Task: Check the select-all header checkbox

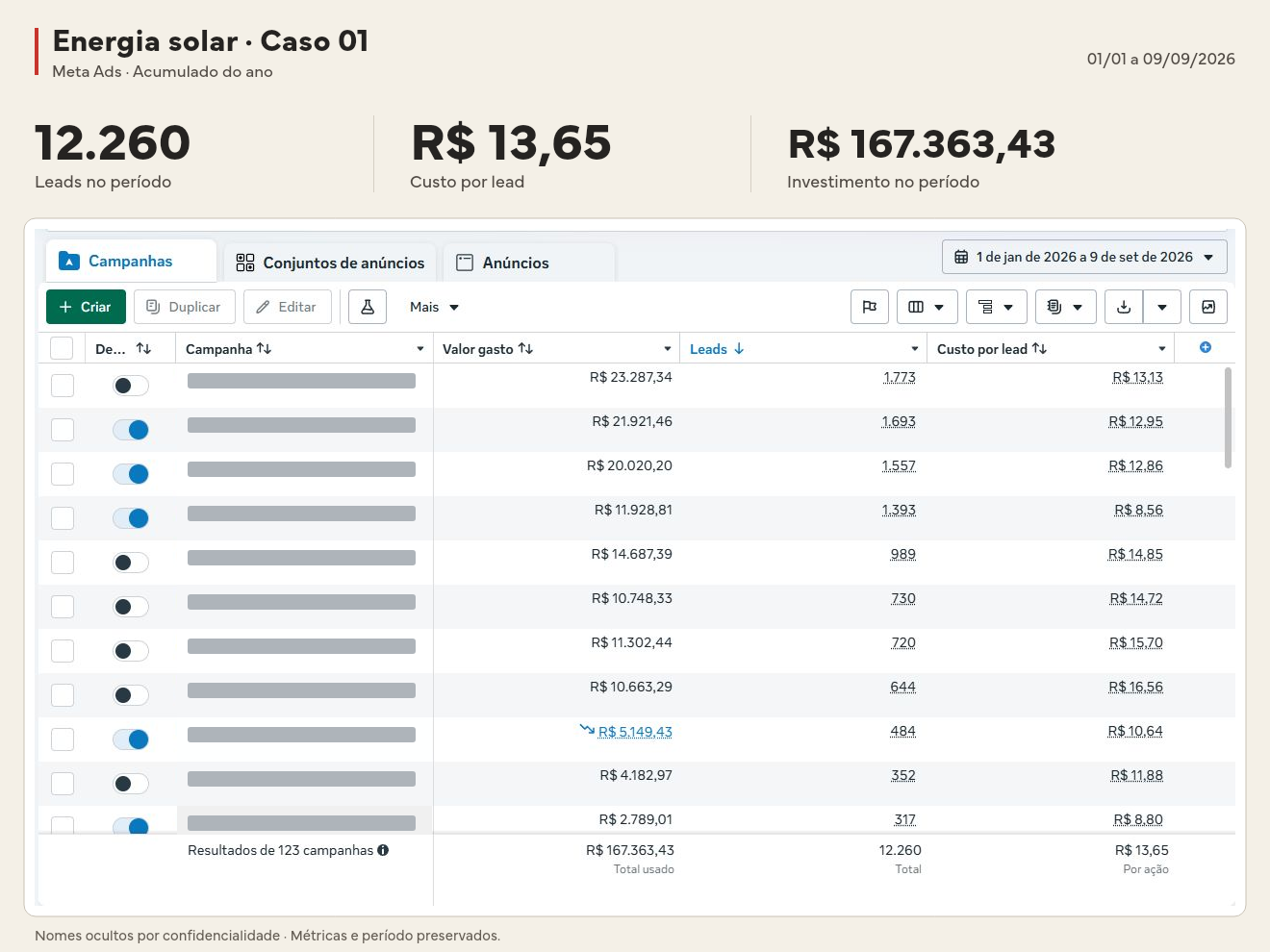Action: 62,348
